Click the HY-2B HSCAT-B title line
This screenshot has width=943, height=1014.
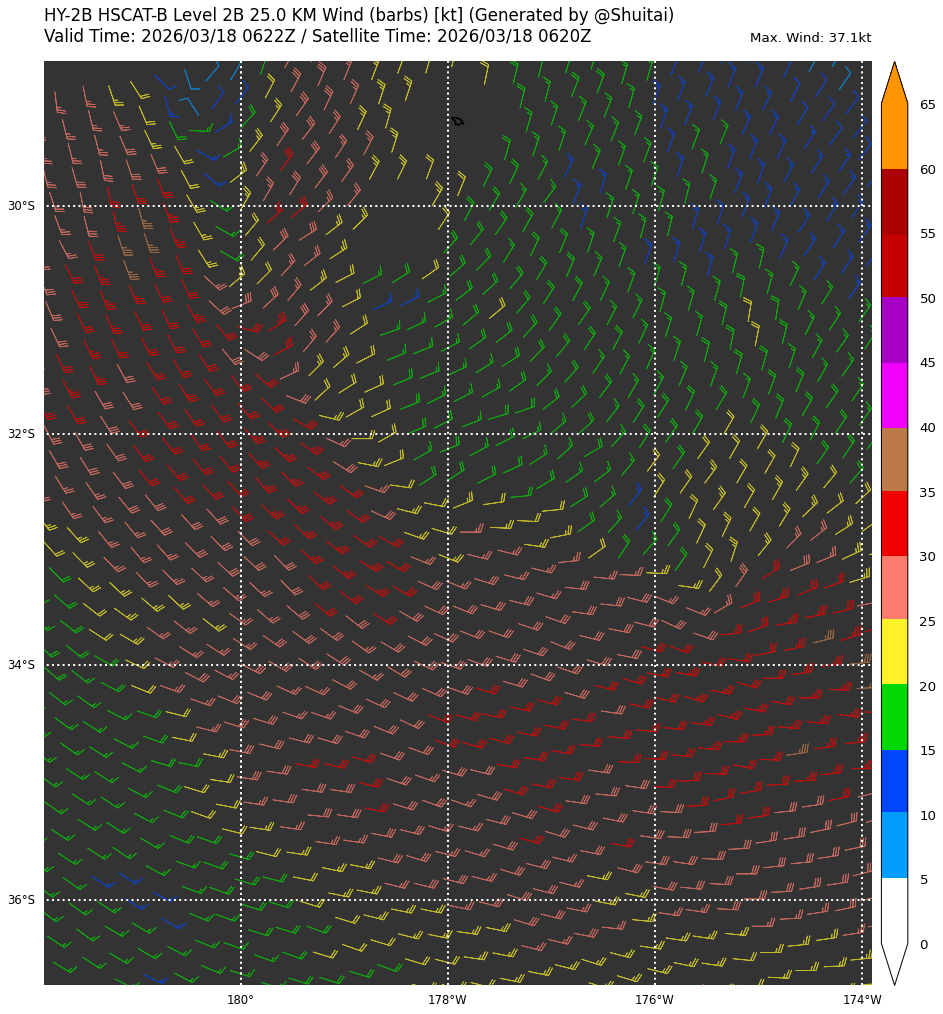[x=359, y=16]
